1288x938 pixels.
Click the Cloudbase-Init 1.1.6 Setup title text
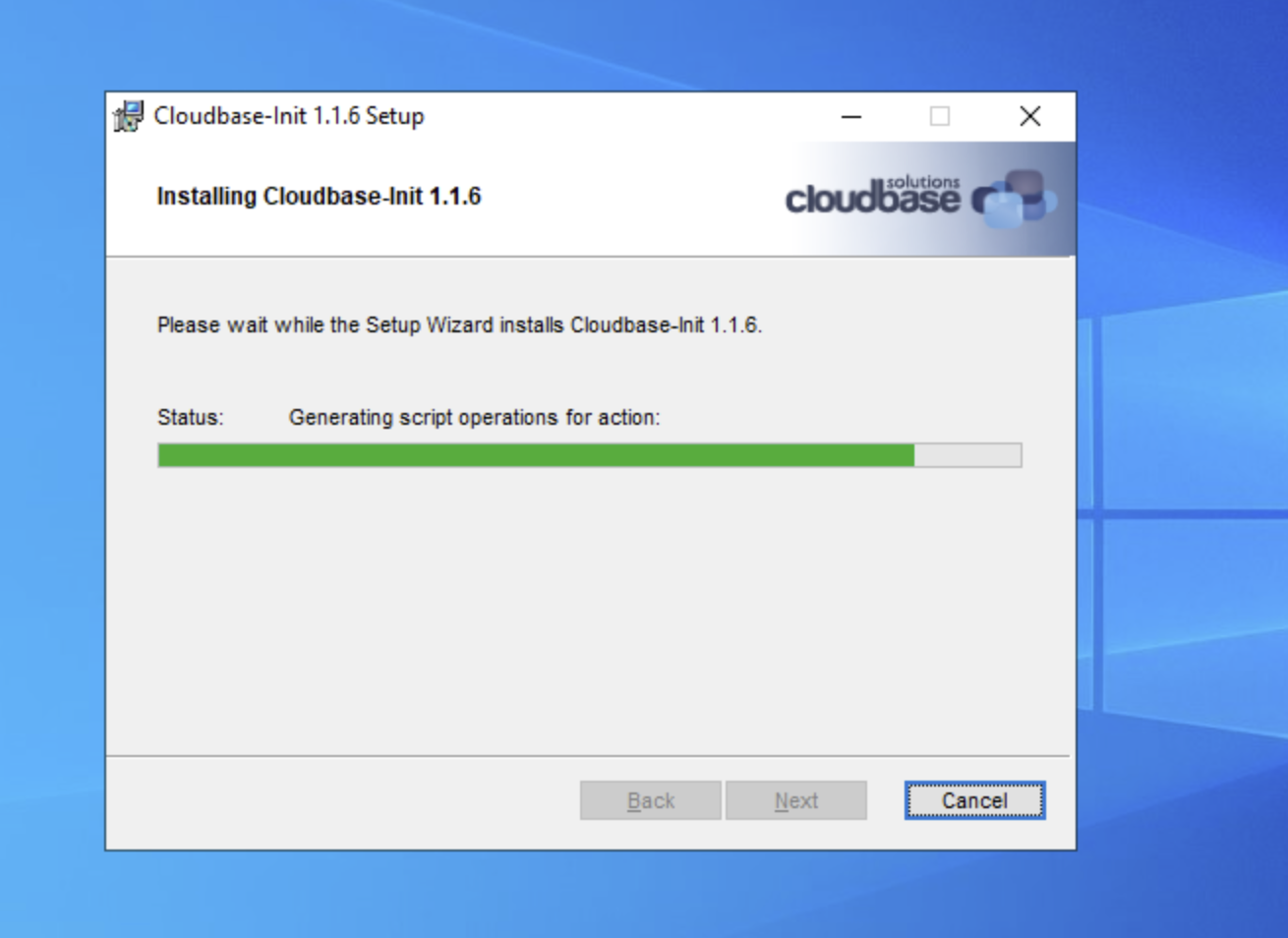coord(289,116)
